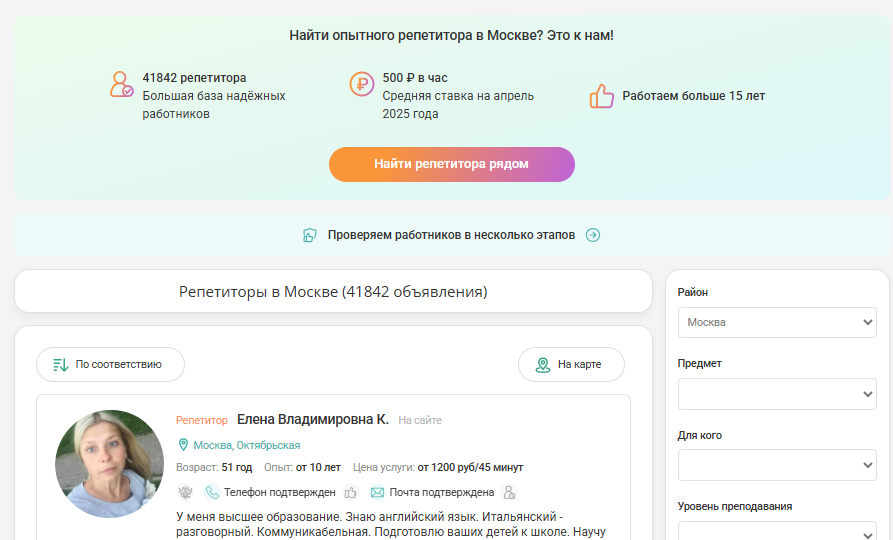This screenshot has width=893, height=540.
Task: Click the 500 ₽ в час text
Action: pos(415,78)
